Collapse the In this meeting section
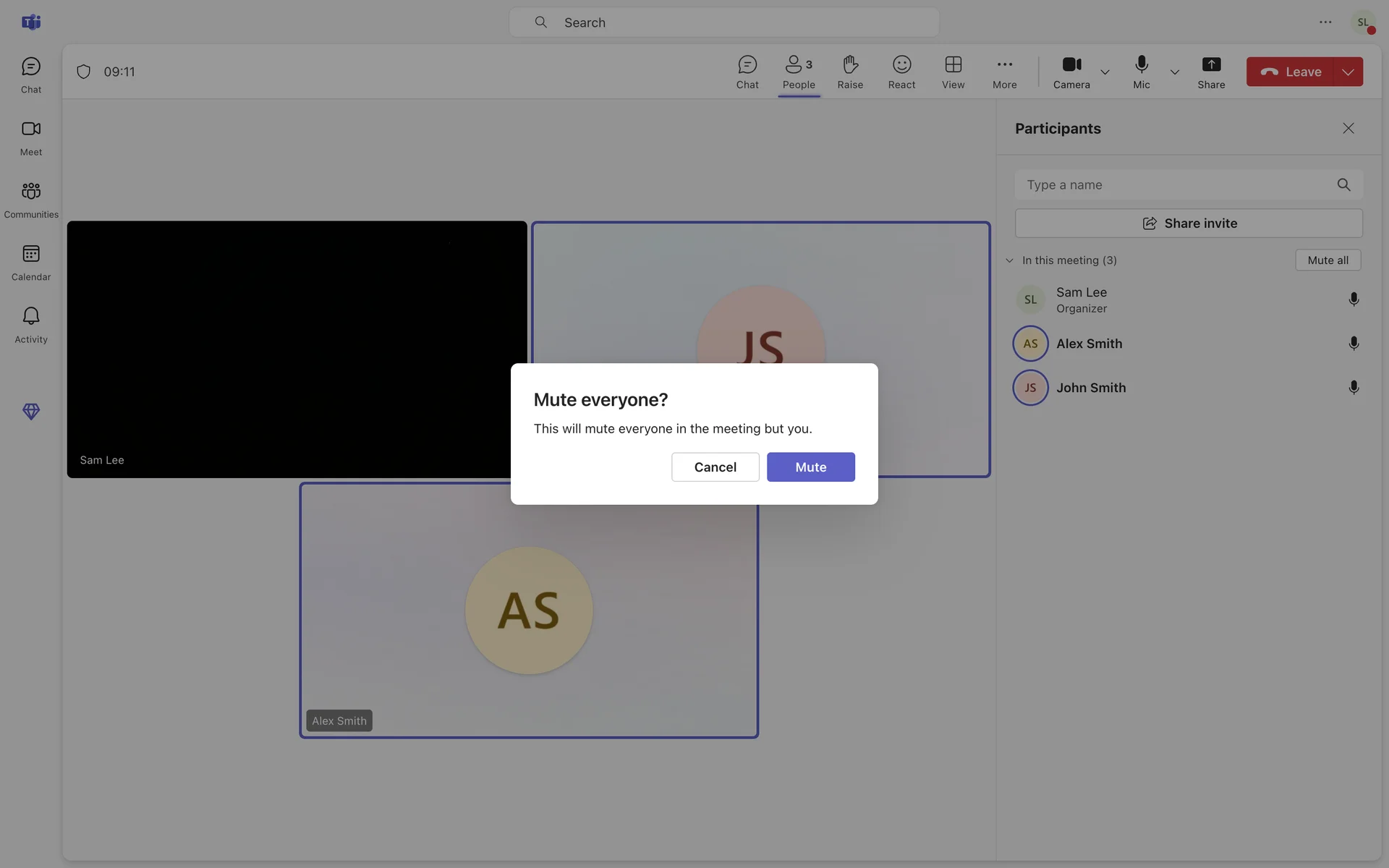The image size is (1389, 868). 1009,260
